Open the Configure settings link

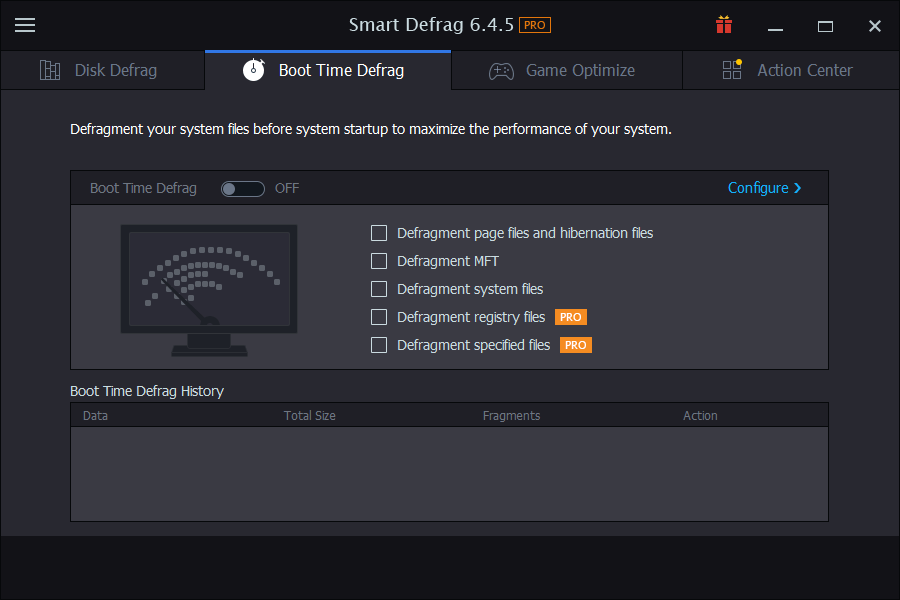point(758,188)
